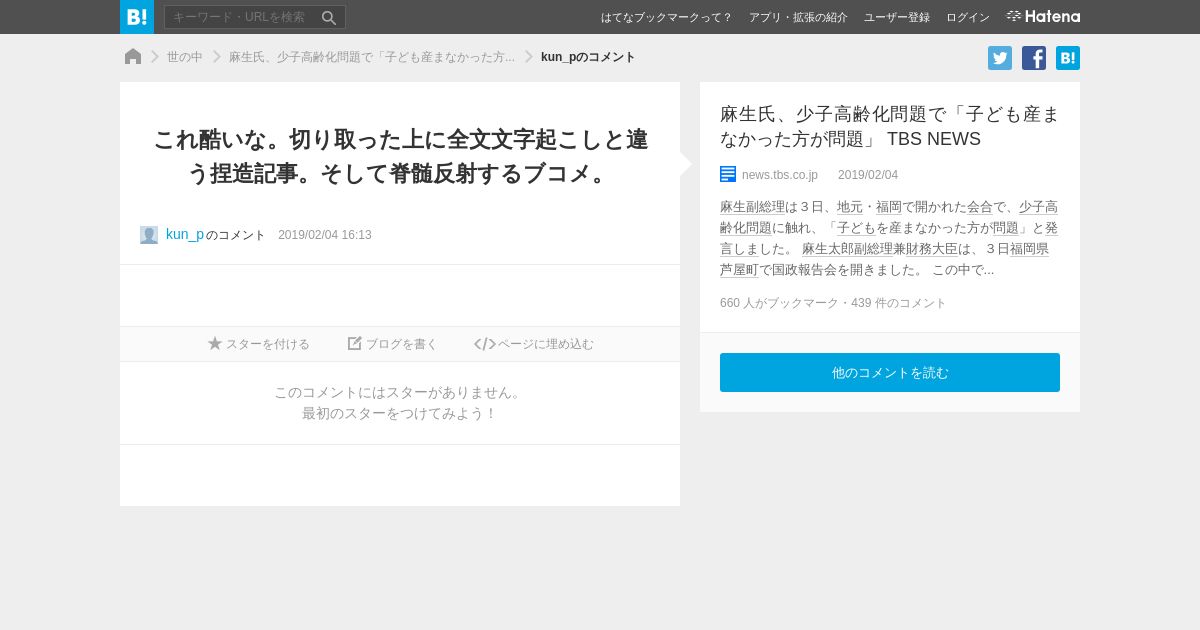The width and height of the screenshot is (1200, 630).
Task: Click スターを付ける star button
Action: [x=259, y=344]
